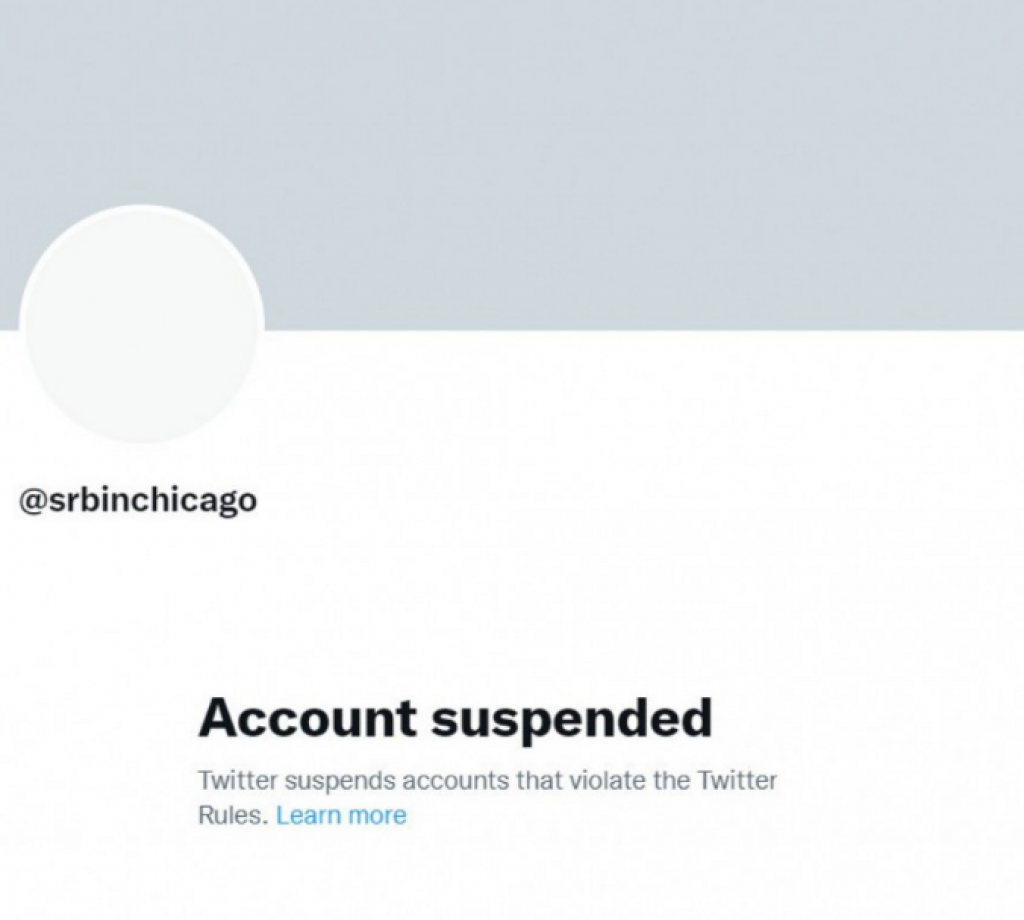Click first 'Twitter' word in suspension notice
The height and width of the screenshot is (920, 1024).
(x=238, y=780)
